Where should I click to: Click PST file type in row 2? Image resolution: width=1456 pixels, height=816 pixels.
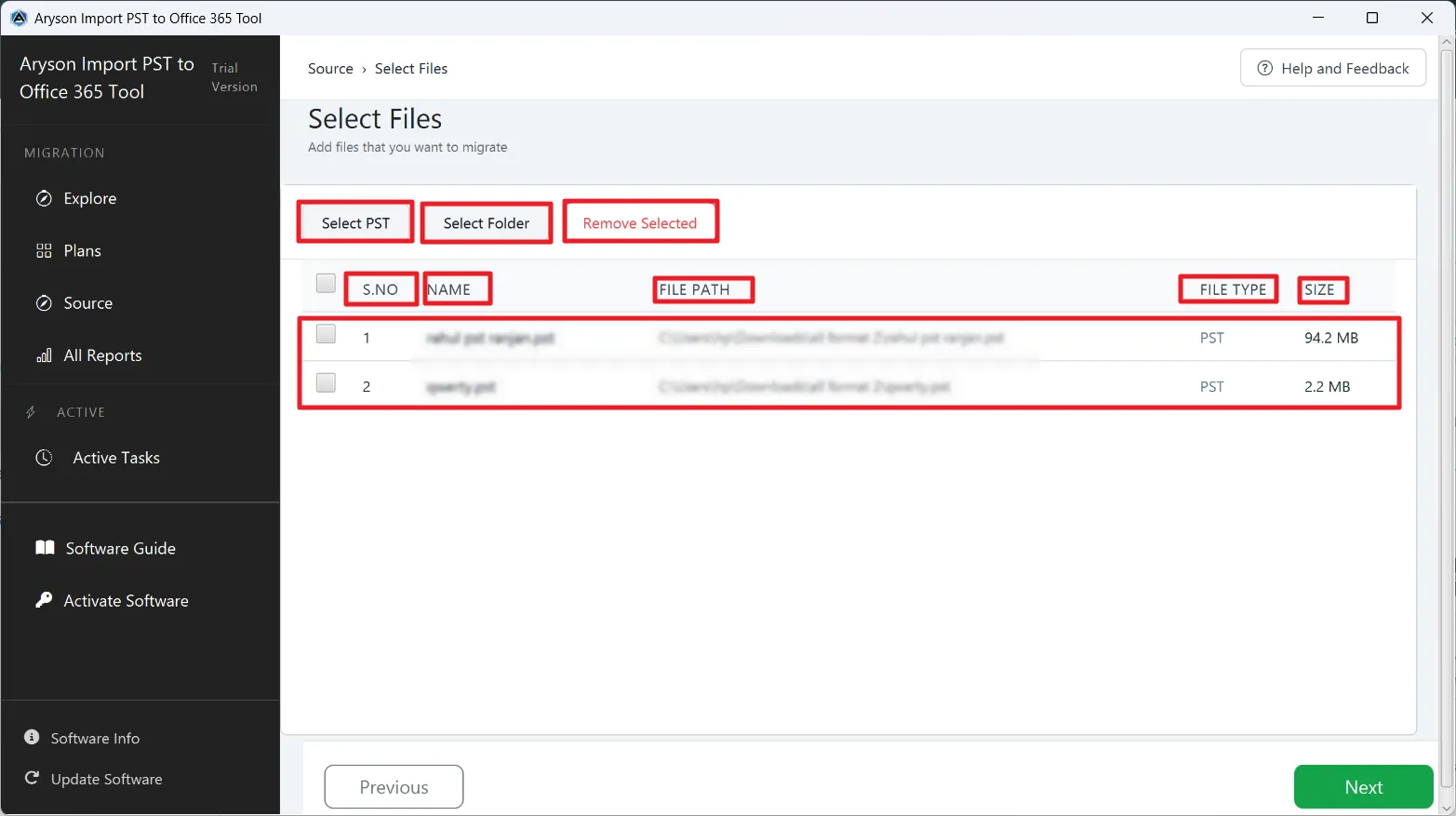[x=1211, y=386]
